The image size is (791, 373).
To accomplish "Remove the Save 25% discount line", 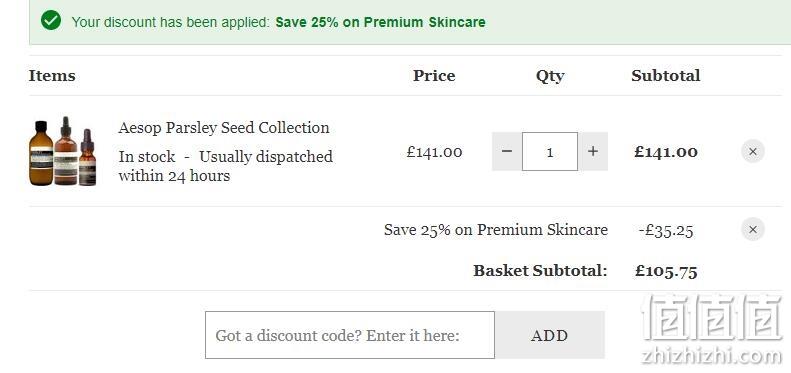I will pos(753,230).
